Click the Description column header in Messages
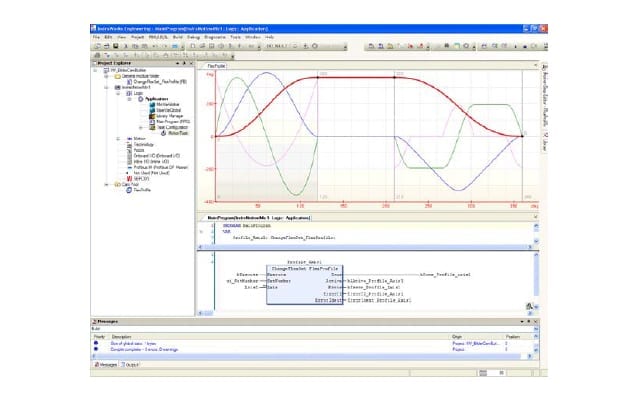 tap(122, 337)
